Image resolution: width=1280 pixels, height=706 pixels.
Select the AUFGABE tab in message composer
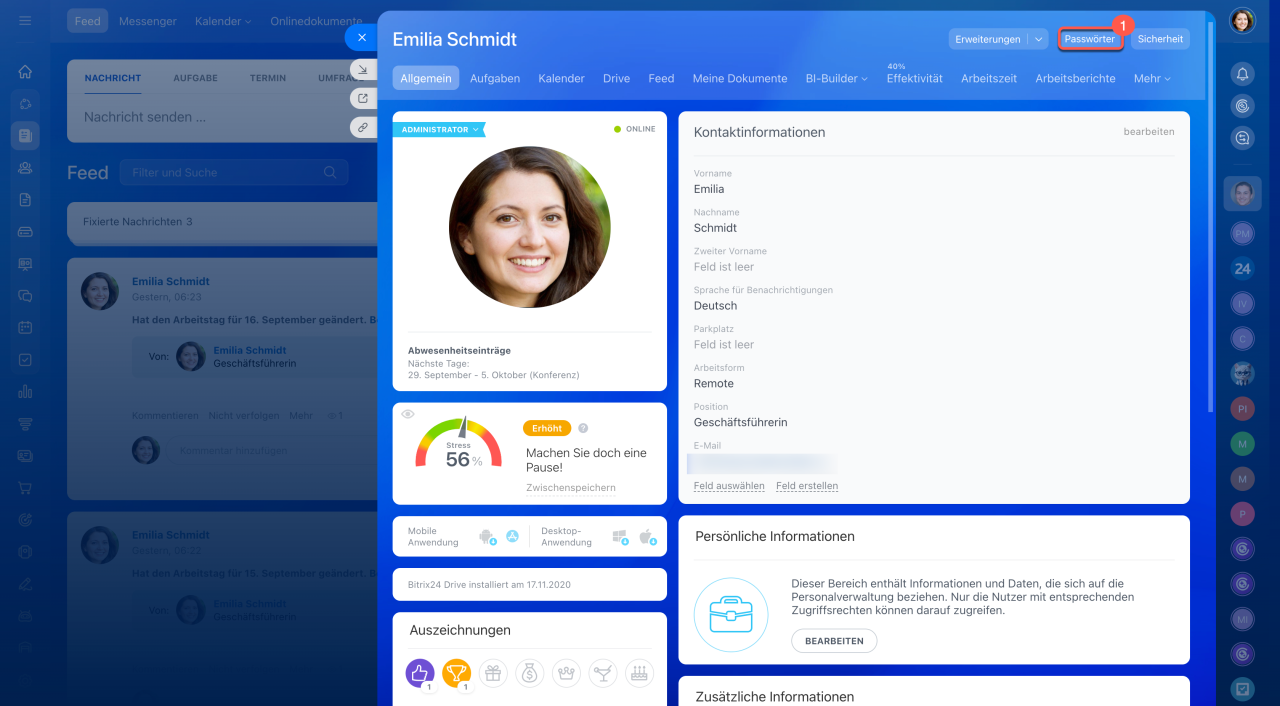(195, 78)
